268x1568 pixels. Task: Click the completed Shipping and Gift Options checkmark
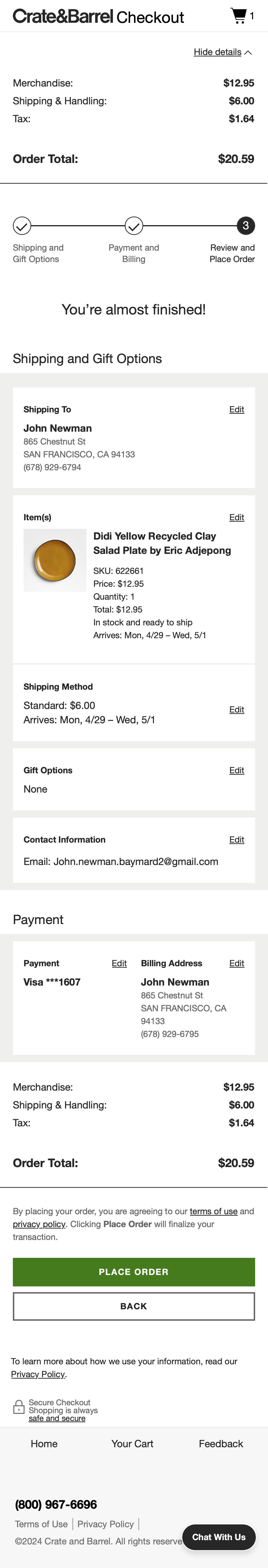tap(22, 226)
